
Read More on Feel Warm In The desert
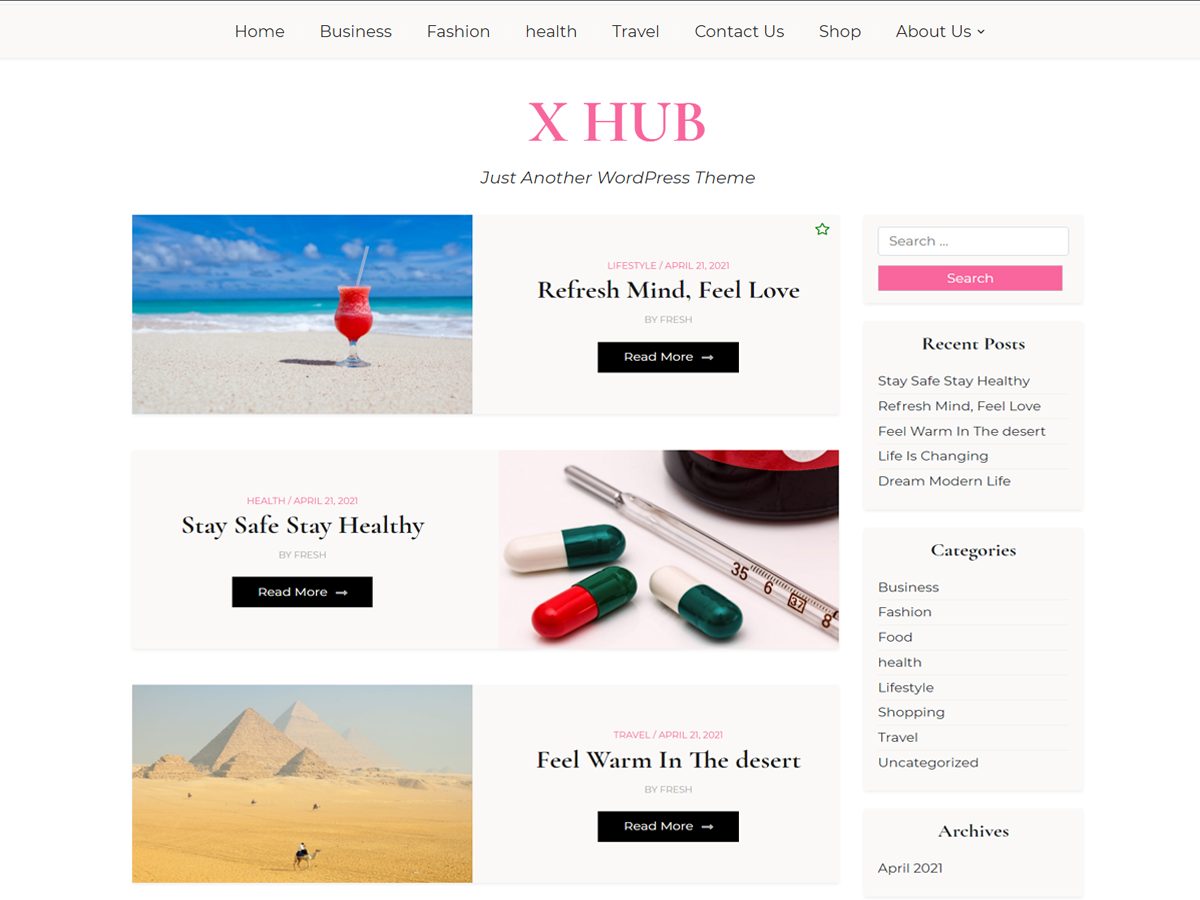[x=668, y=826]
